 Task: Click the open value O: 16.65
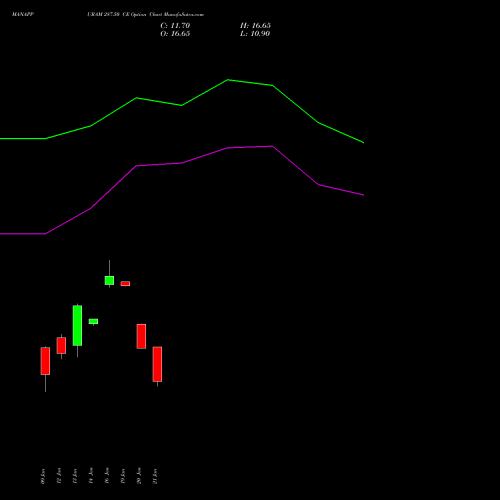point(175,34)
